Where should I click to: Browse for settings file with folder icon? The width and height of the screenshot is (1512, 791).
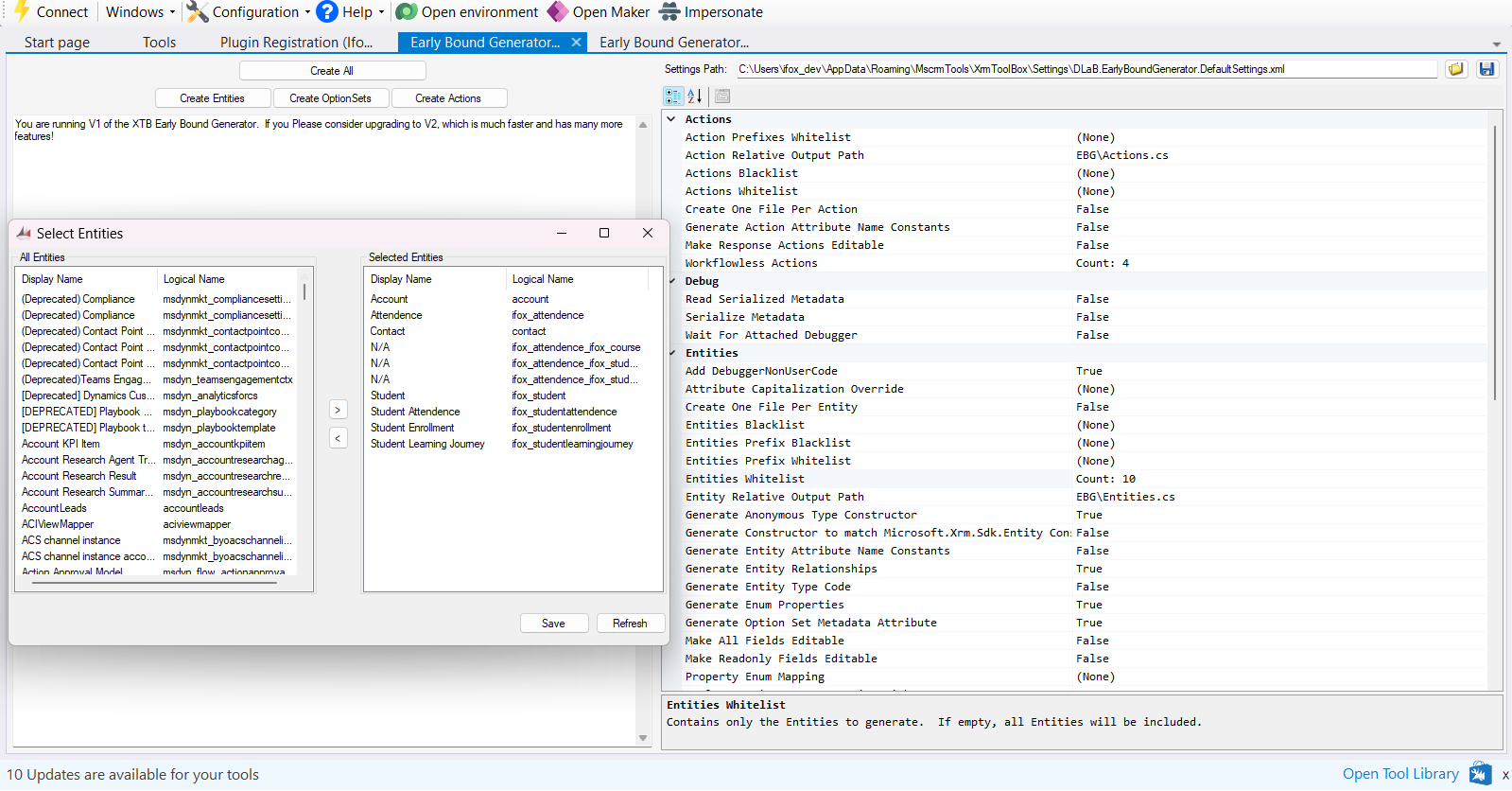[1456, 69]
